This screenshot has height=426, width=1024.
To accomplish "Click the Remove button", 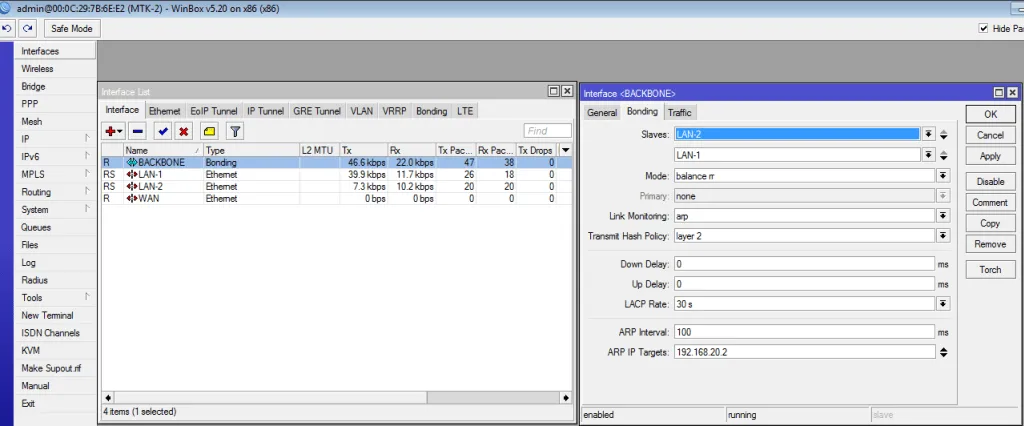I will [990, 244].
